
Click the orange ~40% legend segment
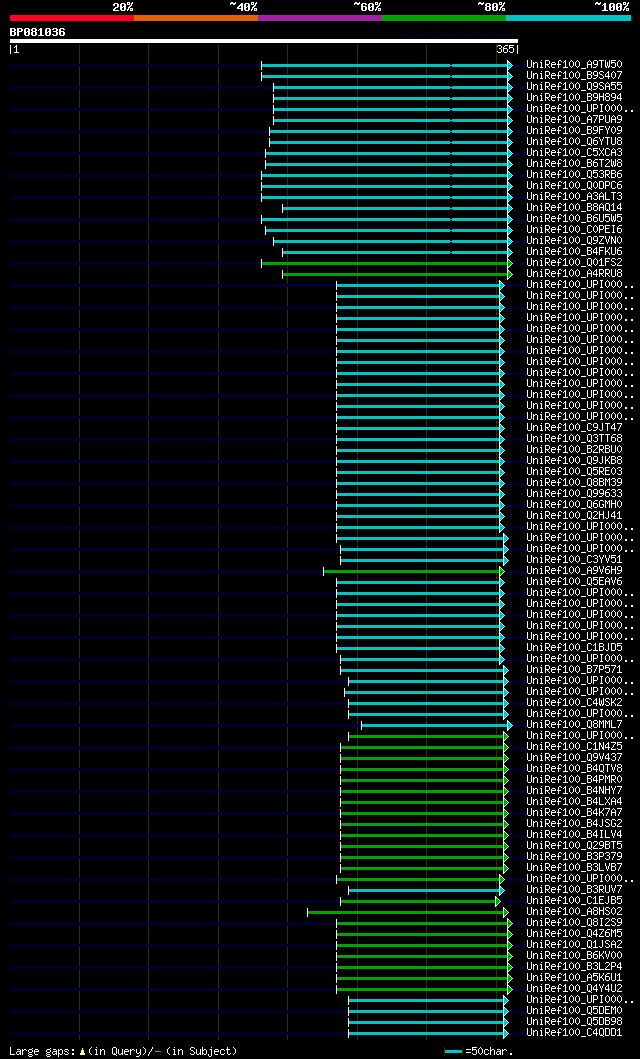click(x=196, y=18)
